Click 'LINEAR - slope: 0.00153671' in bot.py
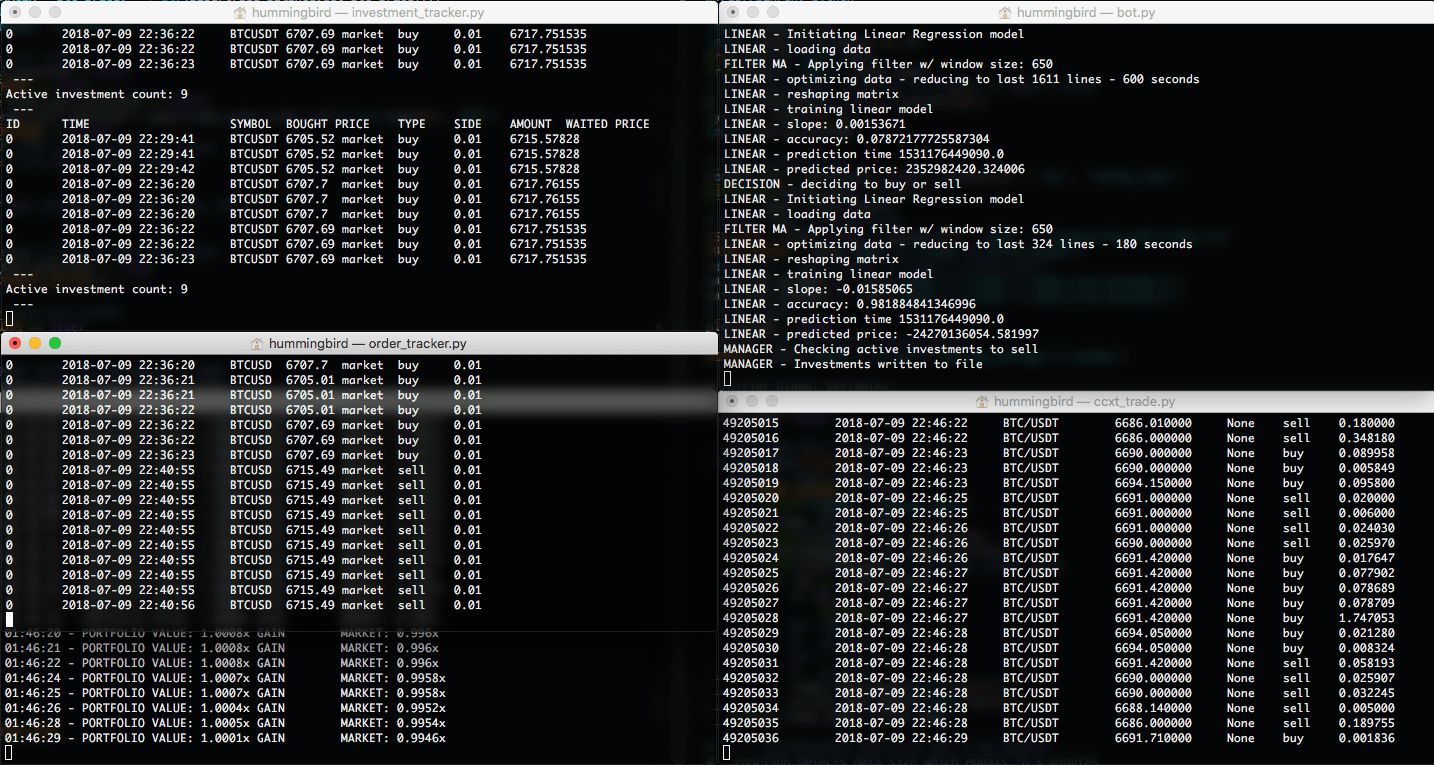The height and width of the screenshot is (765, 1434). click(x=814, y=124)
